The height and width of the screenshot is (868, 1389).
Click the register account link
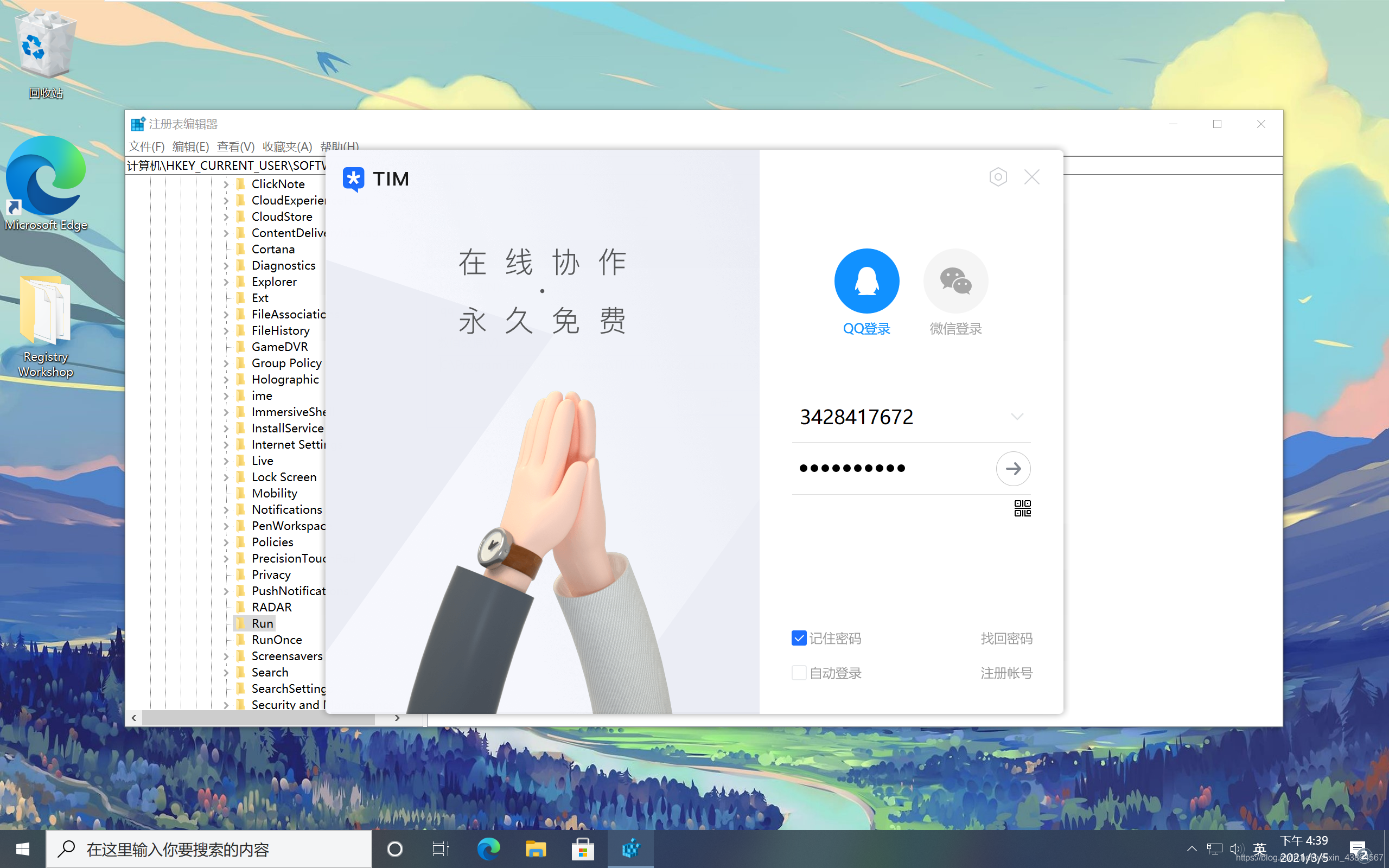[1006, 673]
